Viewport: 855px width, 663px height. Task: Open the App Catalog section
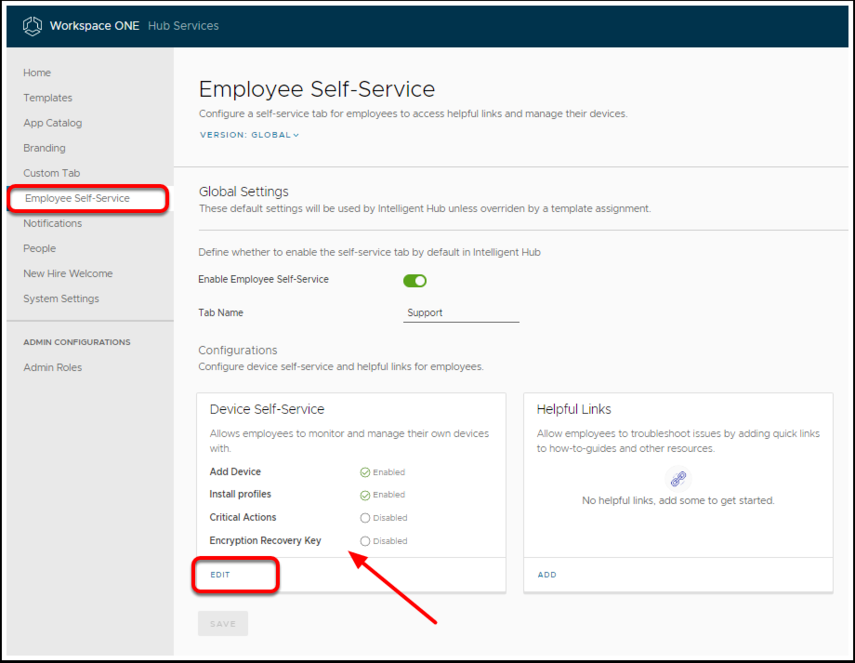pyautogui.click(x=53, y=123)
